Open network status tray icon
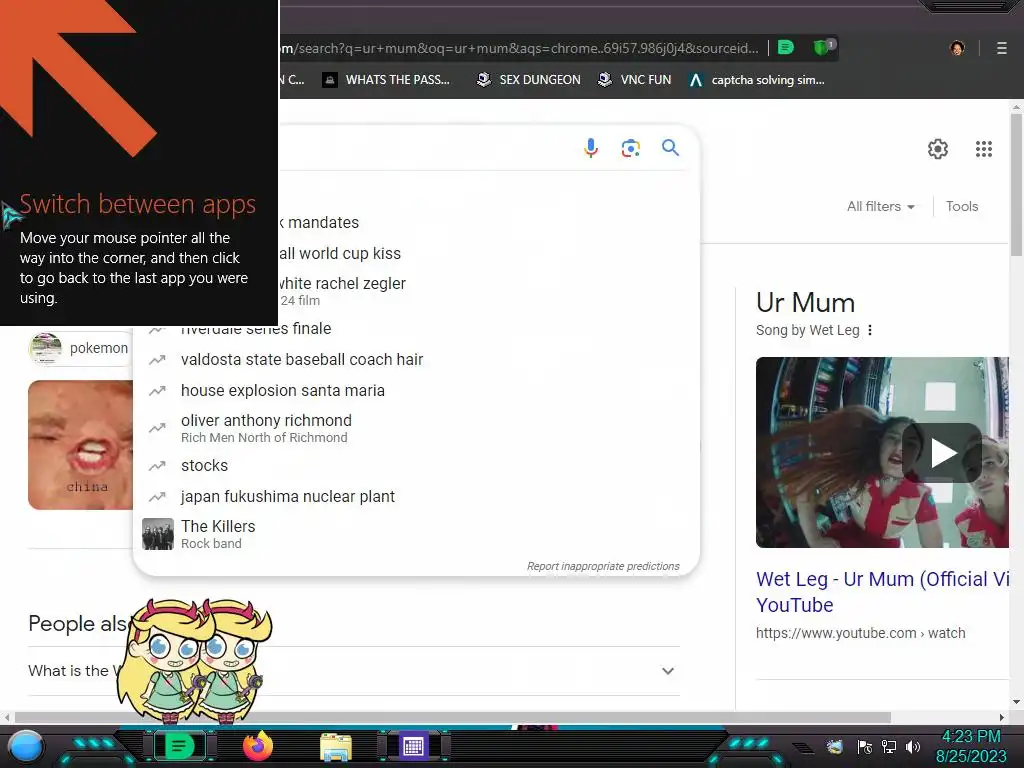 pos(889,746)
